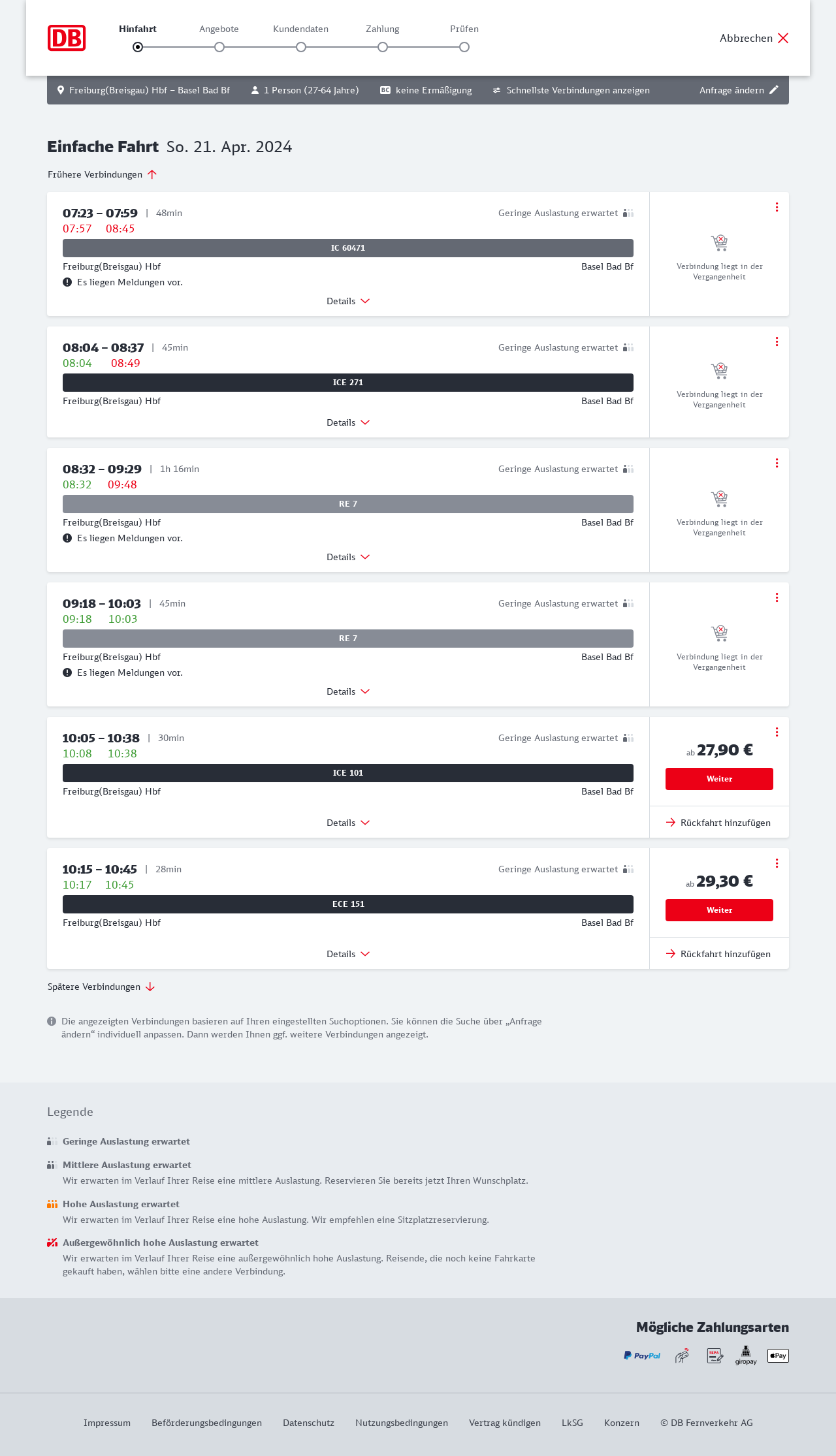Click the pencil icon beside Anfrage ändern

pyautogui.click(x=774, y=90)
